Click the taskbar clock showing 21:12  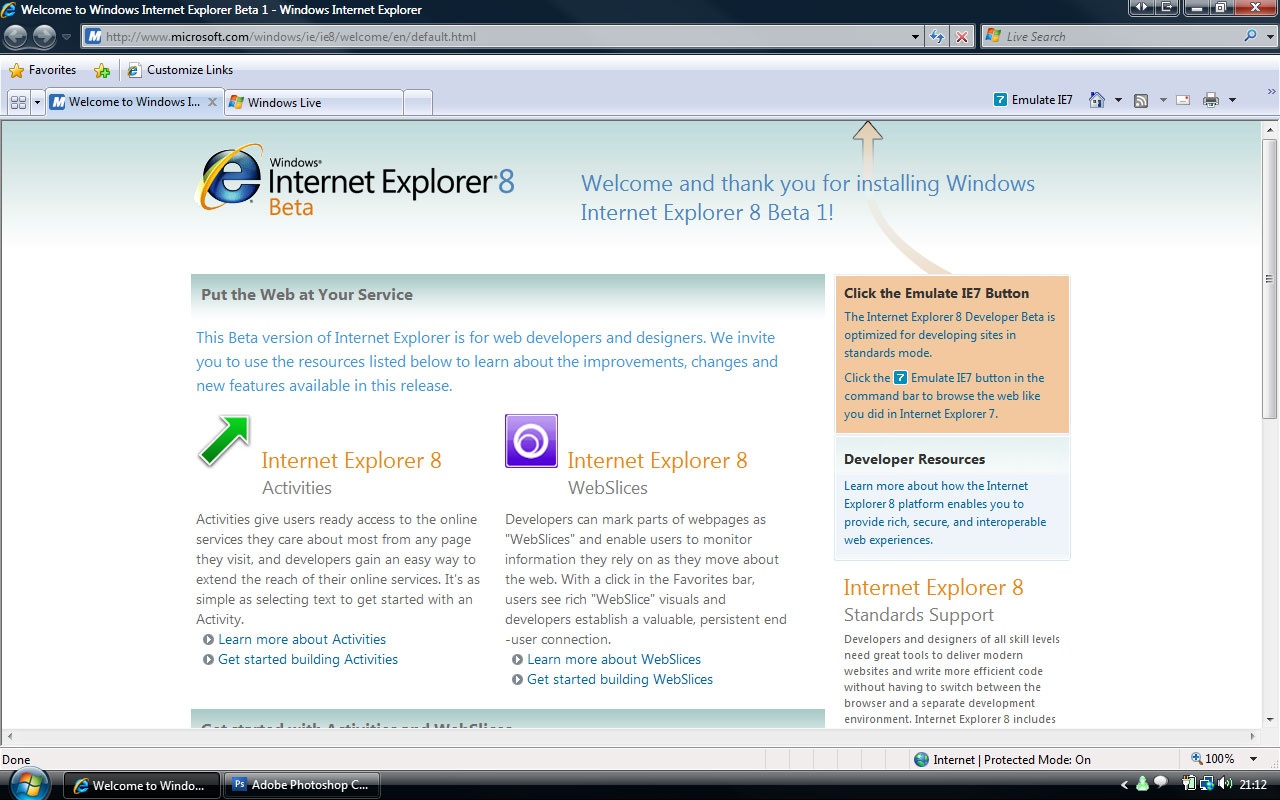coord(1253,785)
